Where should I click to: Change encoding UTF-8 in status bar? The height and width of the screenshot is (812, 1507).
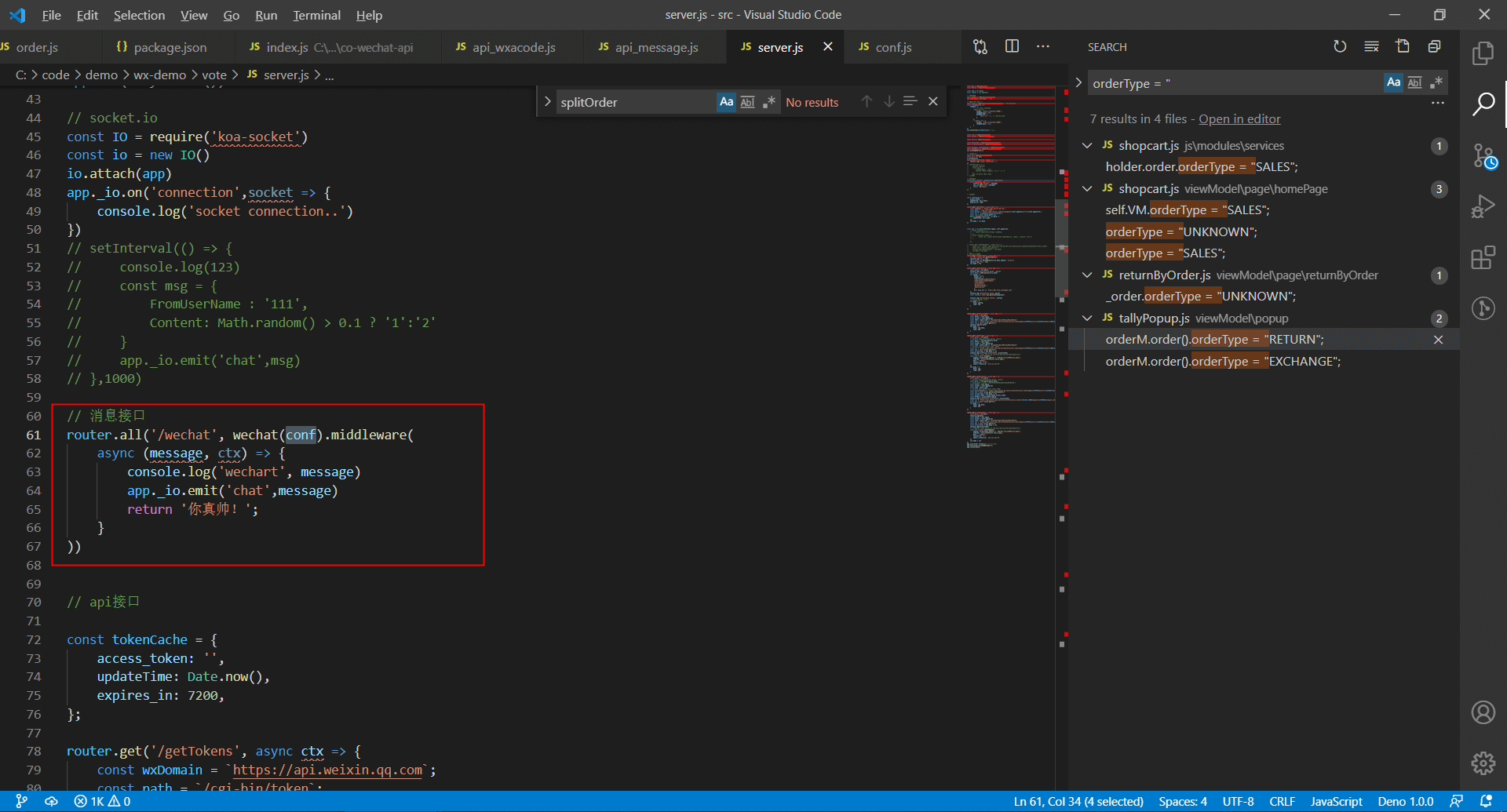[x=1238, y=802]
